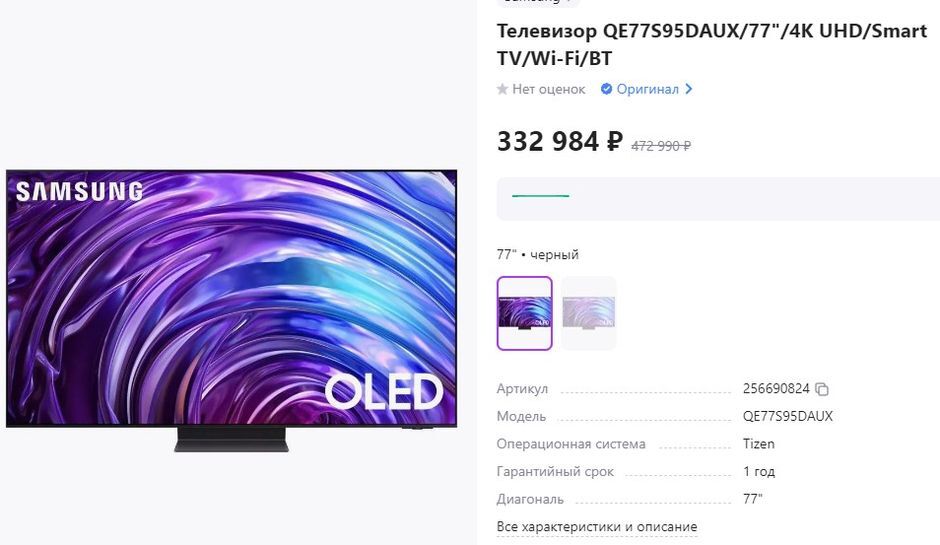
Task: Expand the chevron next to Оригинал
Action: 689,89
